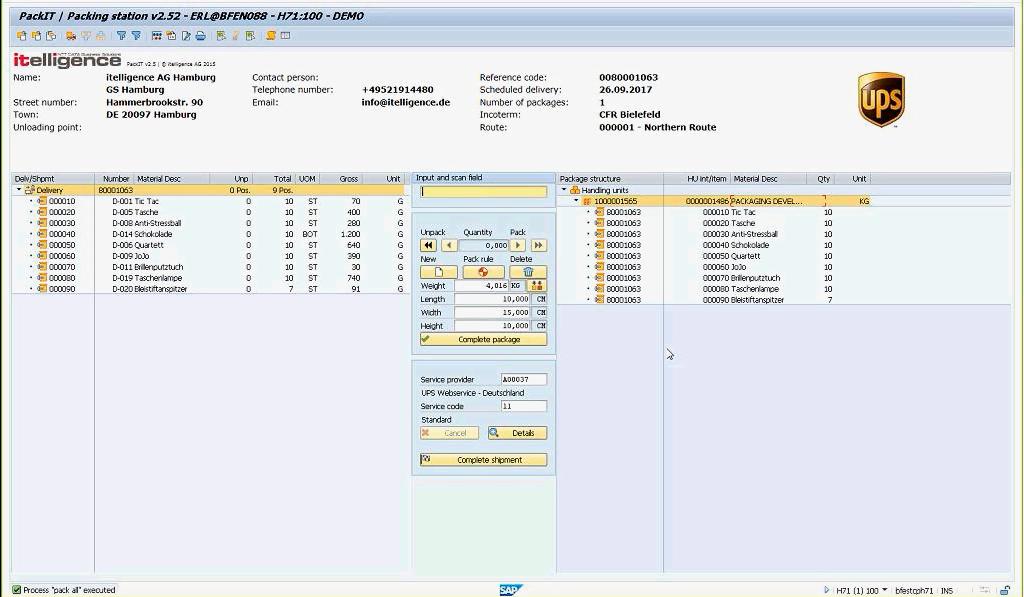Click the orange scroll icon in the toolbar
The width and height of the screenshot is (1024, 597).
click(270, 36)
